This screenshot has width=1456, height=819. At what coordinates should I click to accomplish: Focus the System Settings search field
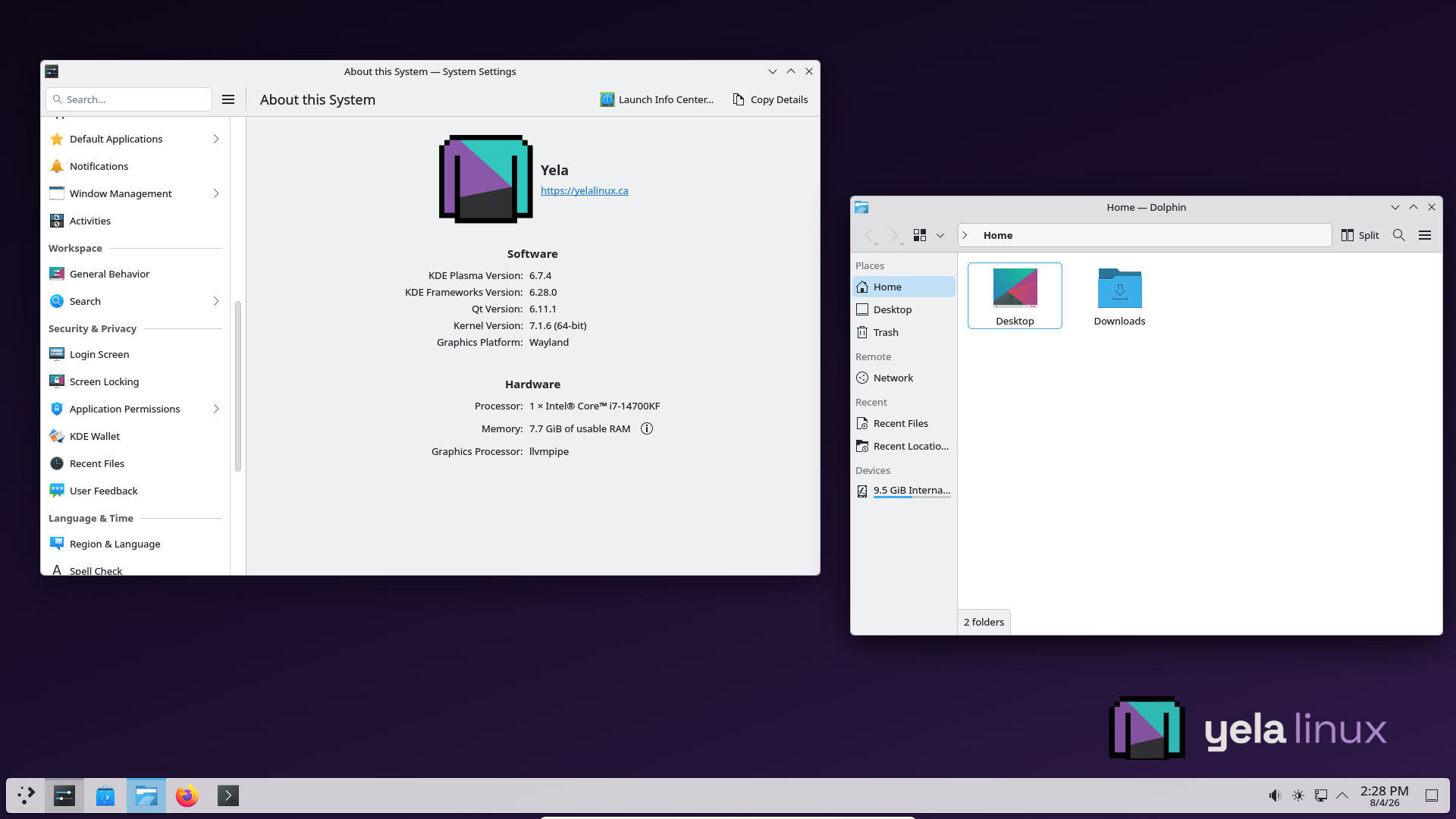click(x=129, y=99)
